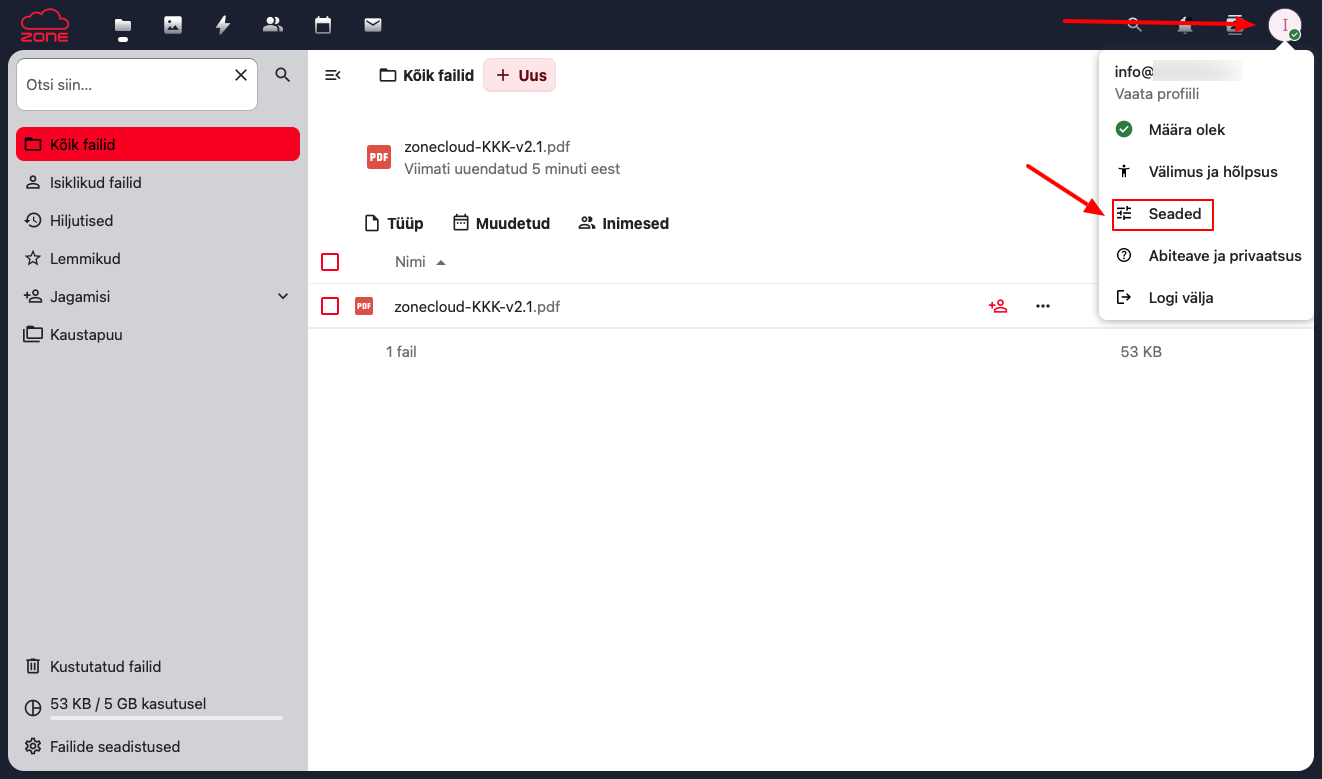This screenshot has width=1322, height=779.
Task: Clear the search field with the X icon
Action: point(240,75)
